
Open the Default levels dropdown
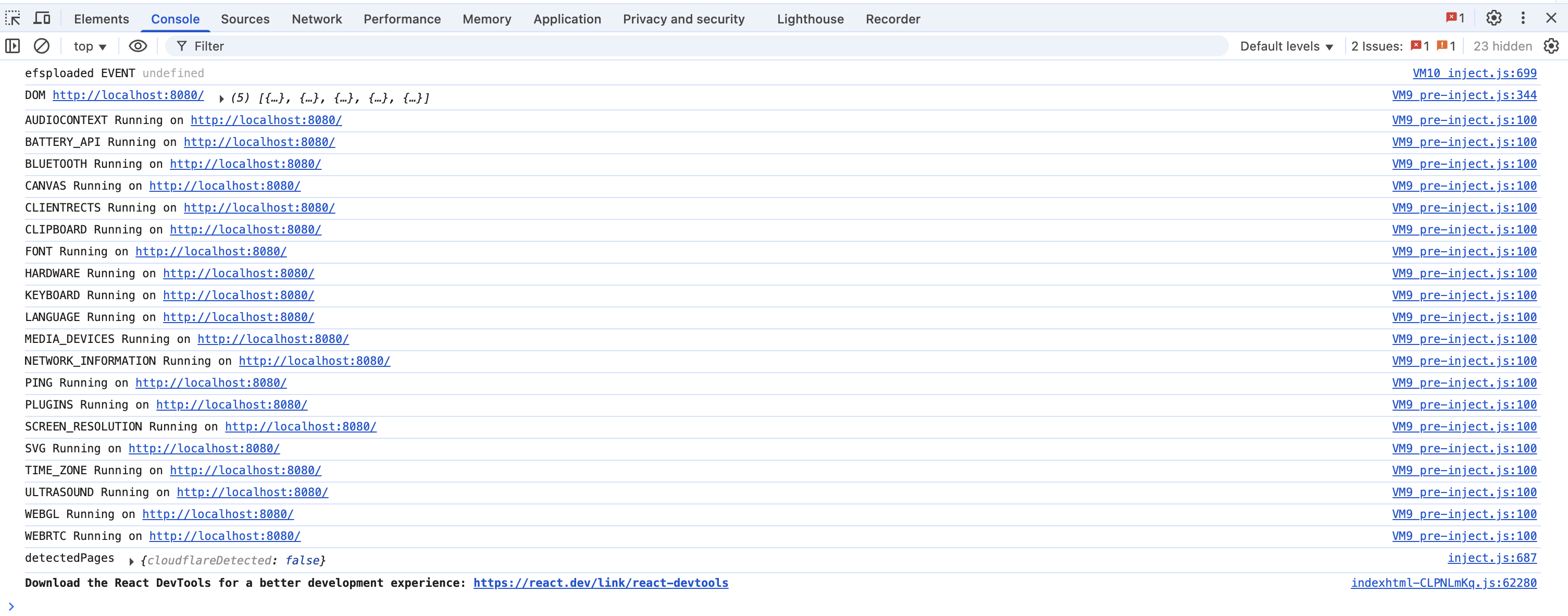(1286, 46)
